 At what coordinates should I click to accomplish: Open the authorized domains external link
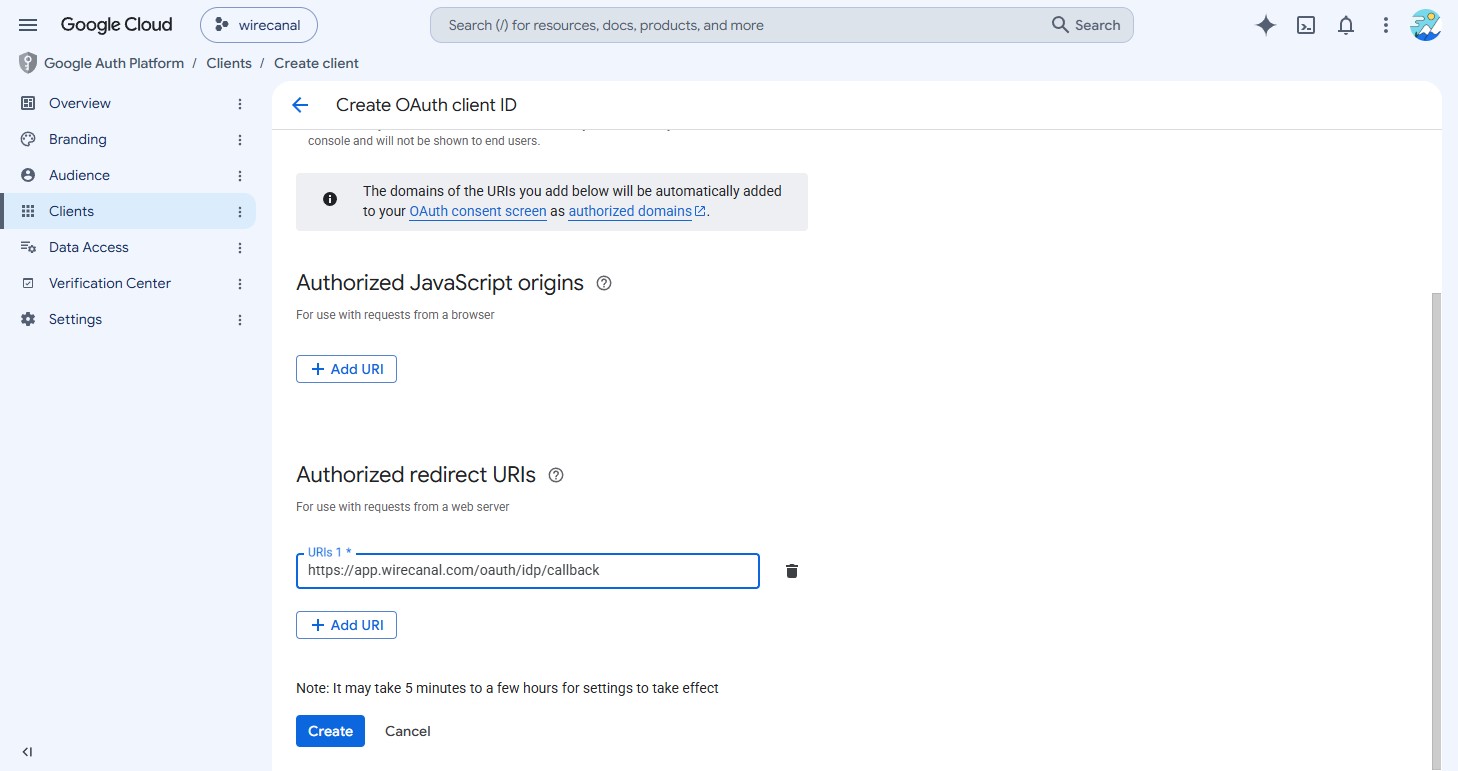point(637,211)
